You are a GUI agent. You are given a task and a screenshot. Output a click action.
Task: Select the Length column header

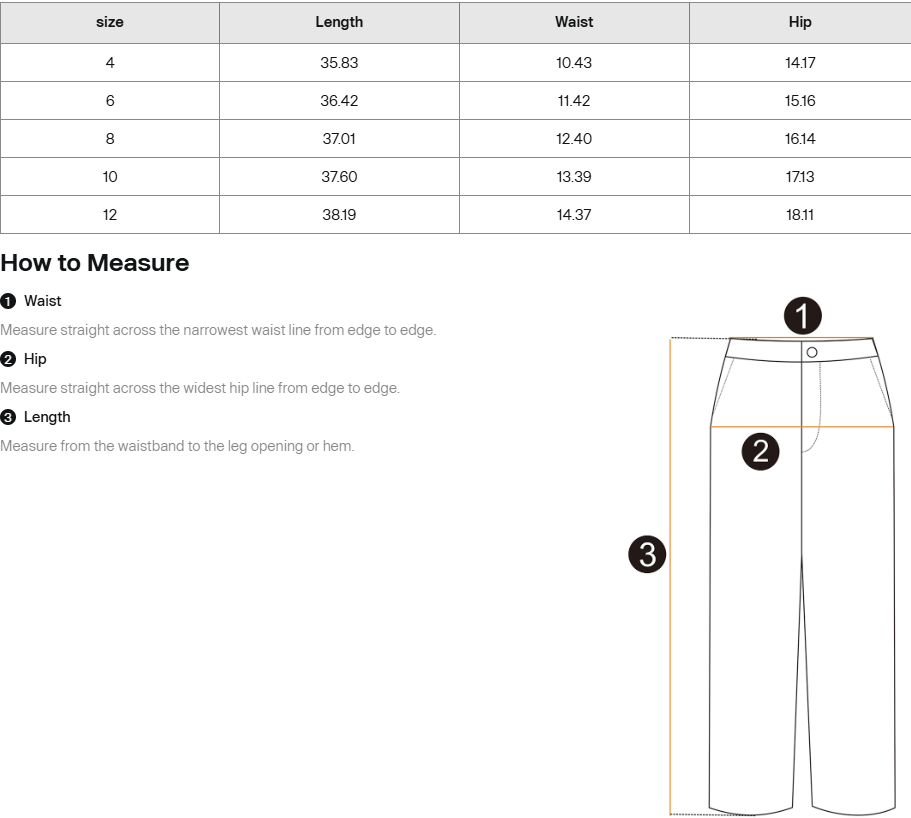[x=339, y=22]
